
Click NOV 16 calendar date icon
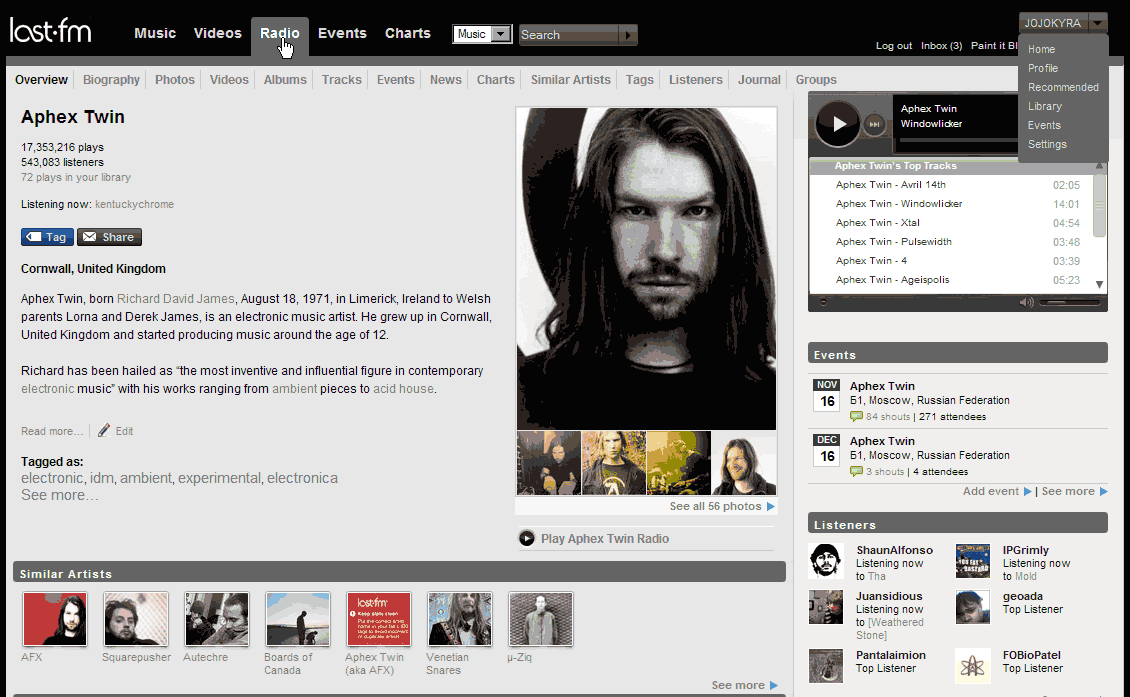[x=827, y=395]
